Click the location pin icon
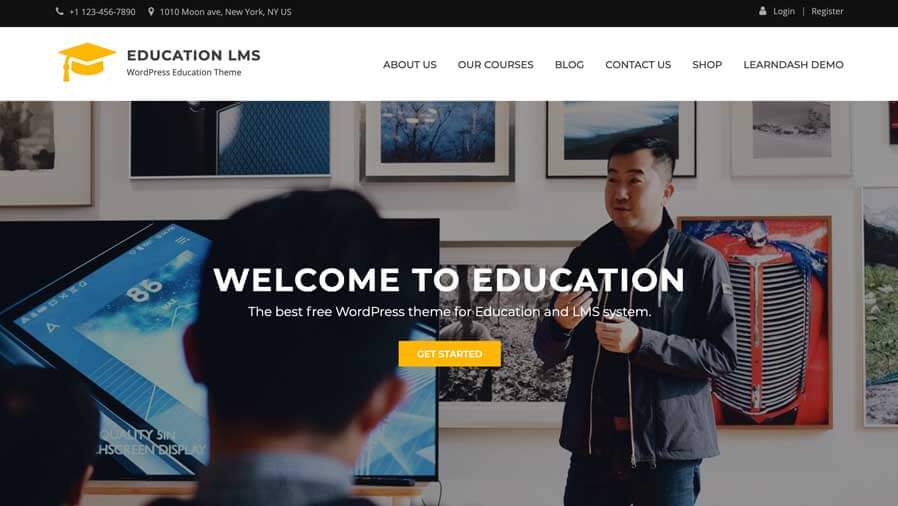 pyautogui.click(x=151, y=11)
